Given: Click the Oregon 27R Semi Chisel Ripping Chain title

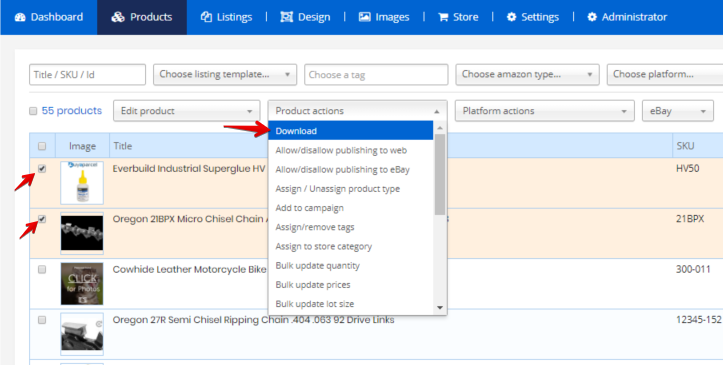Looking at the screenshot, I should 254,320.
